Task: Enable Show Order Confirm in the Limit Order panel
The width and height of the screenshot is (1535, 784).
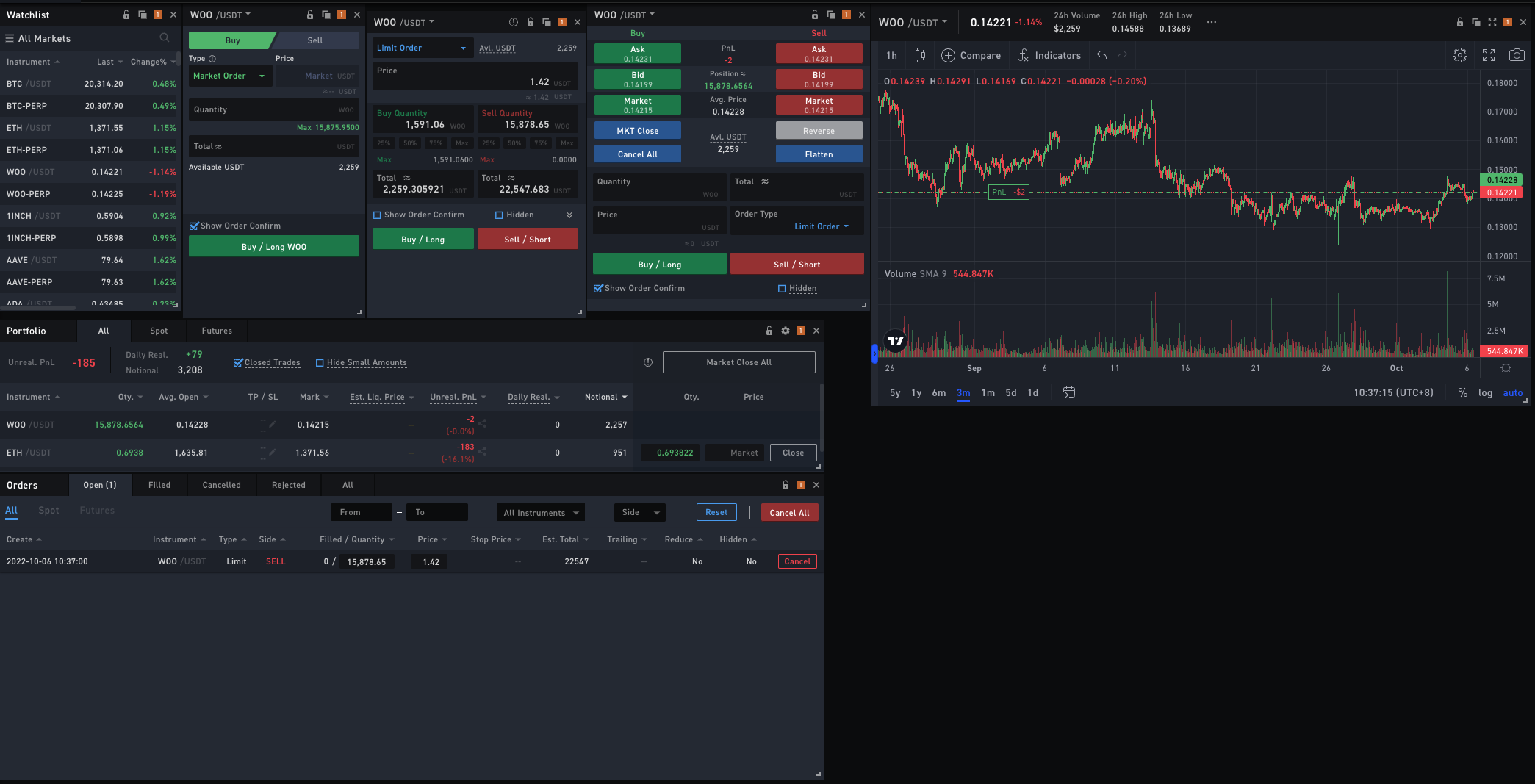Action: (377, 215)
